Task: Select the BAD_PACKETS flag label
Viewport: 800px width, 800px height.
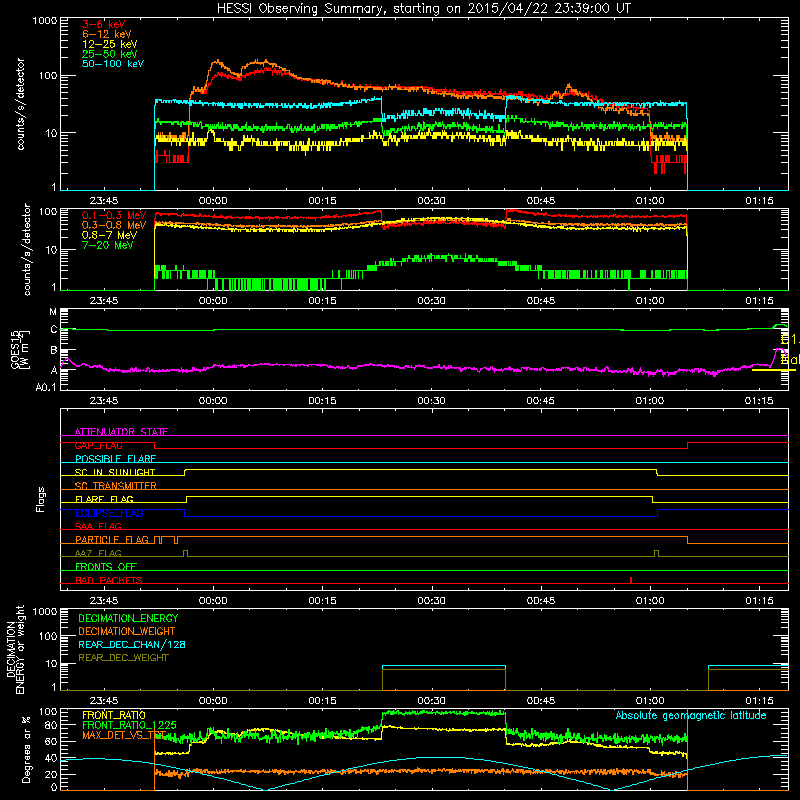Action: tap(109, 580)
